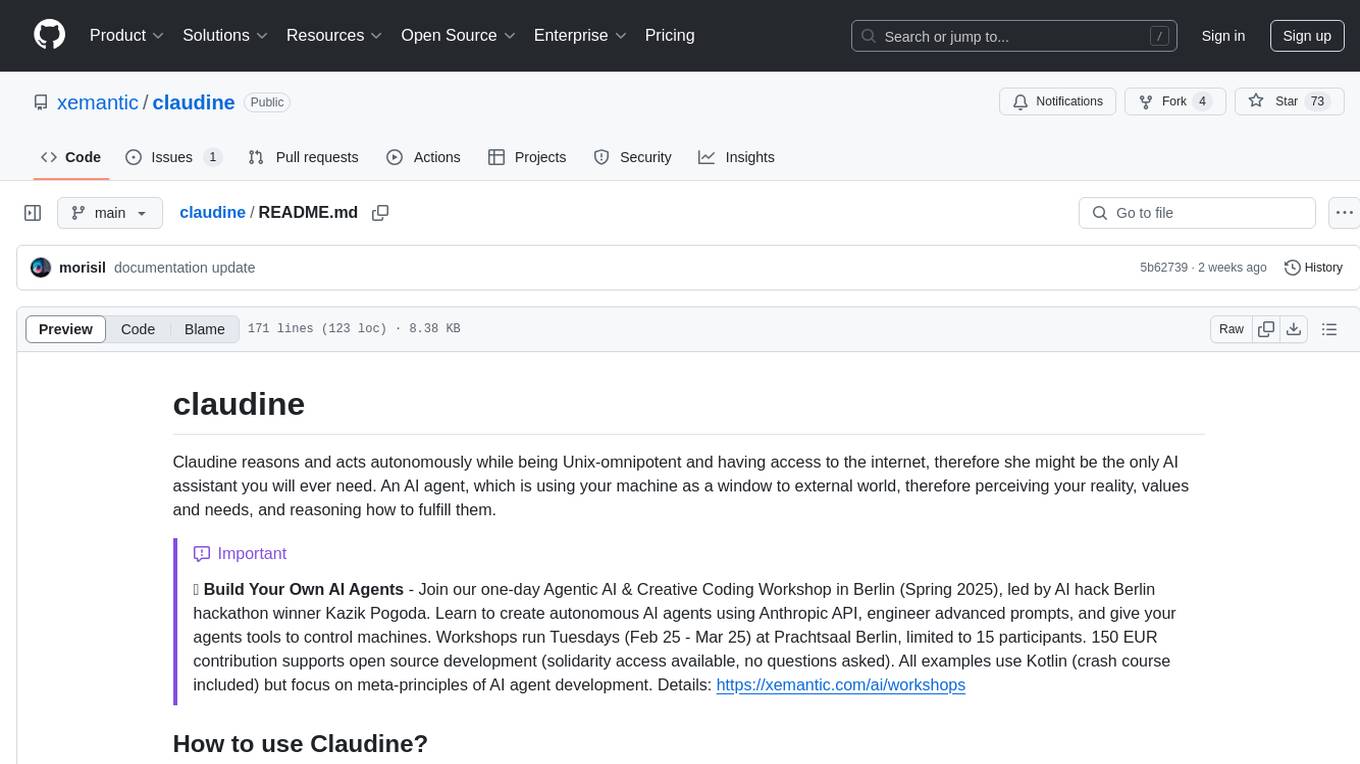Expand the Solutions menu
This screenshot has width=1360, height=764.
pos(225,35)
